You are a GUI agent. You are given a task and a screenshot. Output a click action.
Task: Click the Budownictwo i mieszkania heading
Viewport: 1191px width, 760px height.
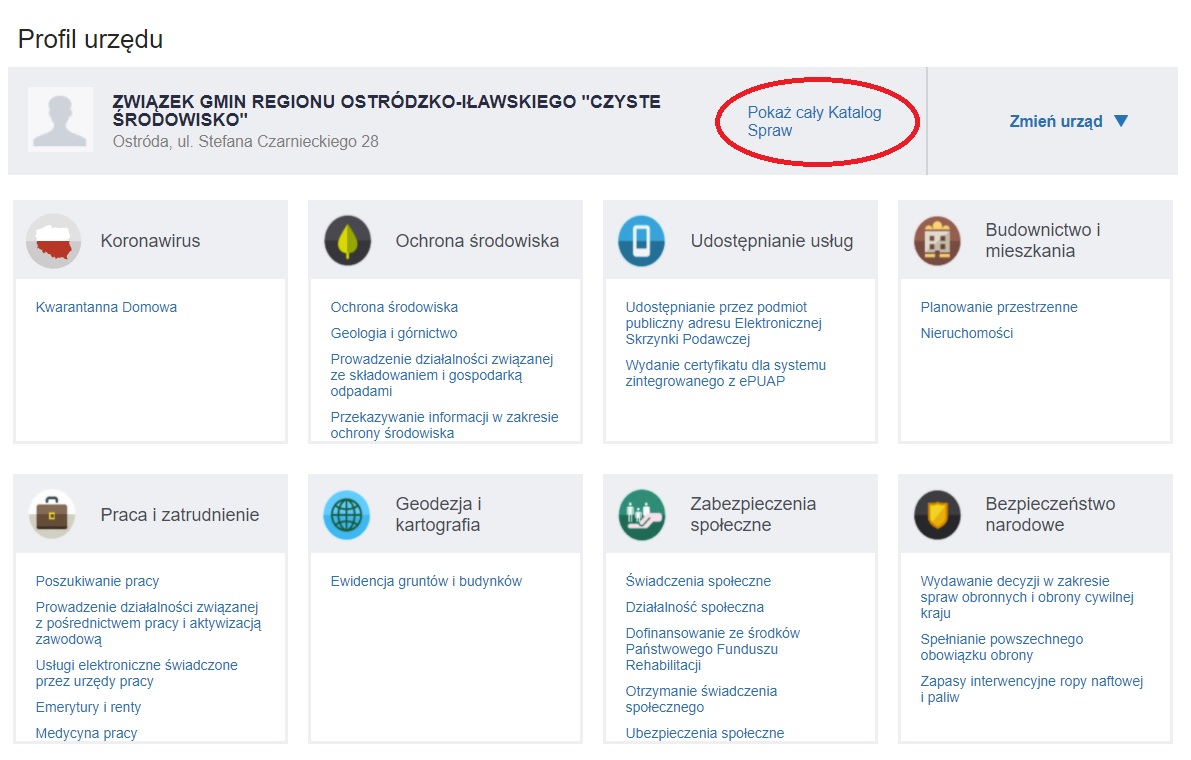pyautogui.click(x=1042, y=241)
